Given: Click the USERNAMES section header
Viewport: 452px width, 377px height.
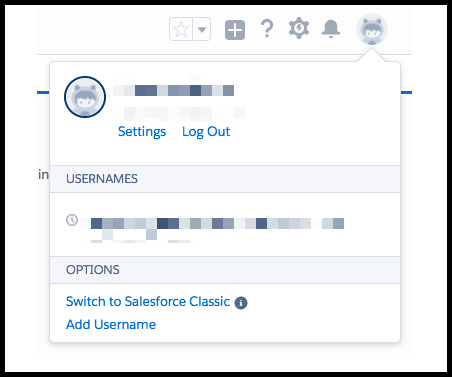Looking at the screenshot, I should point(225,179).
